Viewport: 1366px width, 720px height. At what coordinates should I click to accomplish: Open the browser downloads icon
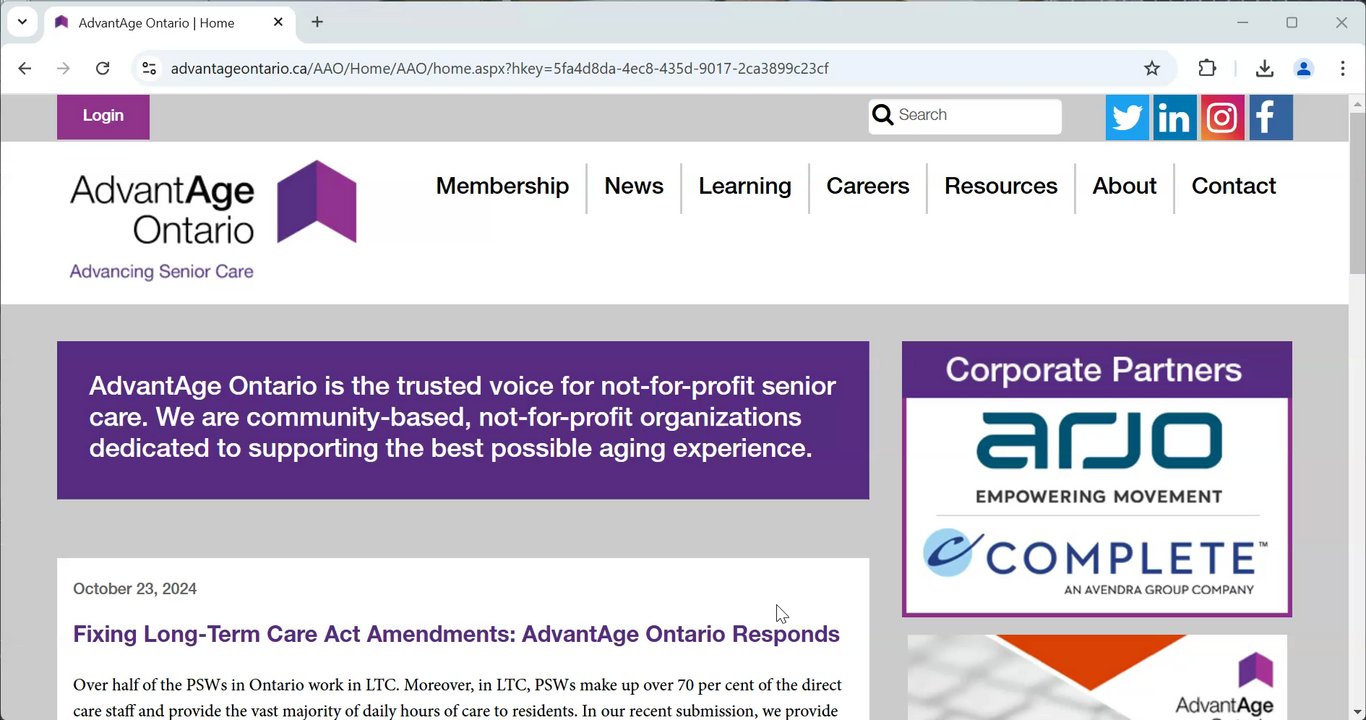(1264, 68)
